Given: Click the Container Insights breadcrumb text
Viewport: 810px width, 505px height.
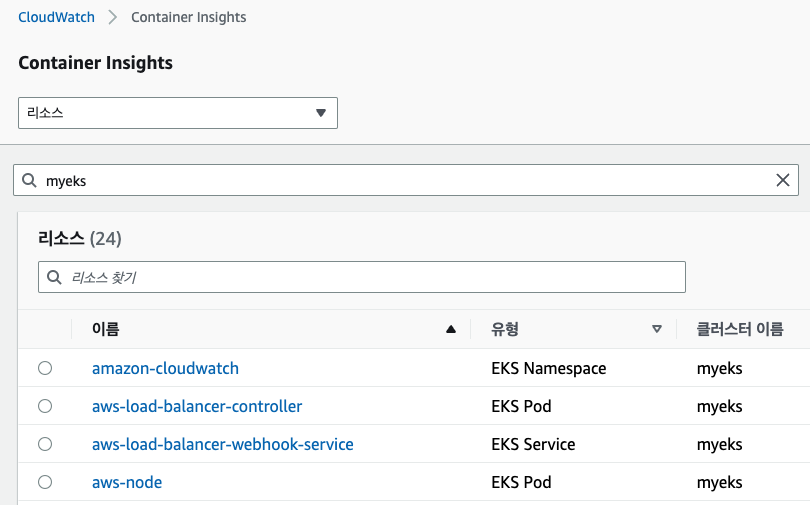Looking at the screenshot, I should pos(189,17).
